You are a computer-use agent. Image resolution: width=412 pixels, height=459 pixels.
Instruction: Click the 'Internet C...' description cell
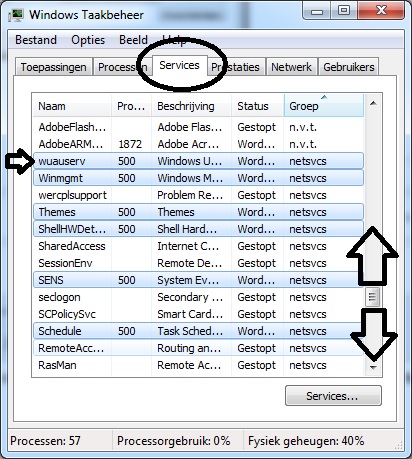pos(188,246)
